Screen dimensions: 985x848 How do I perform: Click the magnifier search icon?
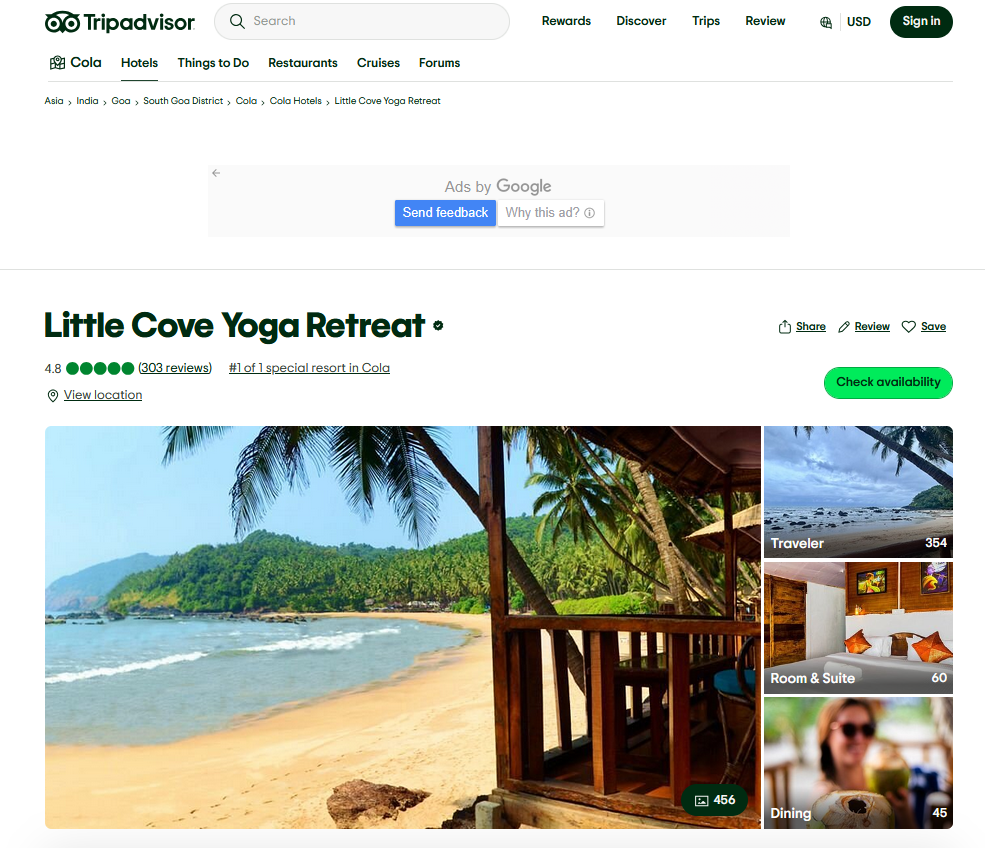237,21
